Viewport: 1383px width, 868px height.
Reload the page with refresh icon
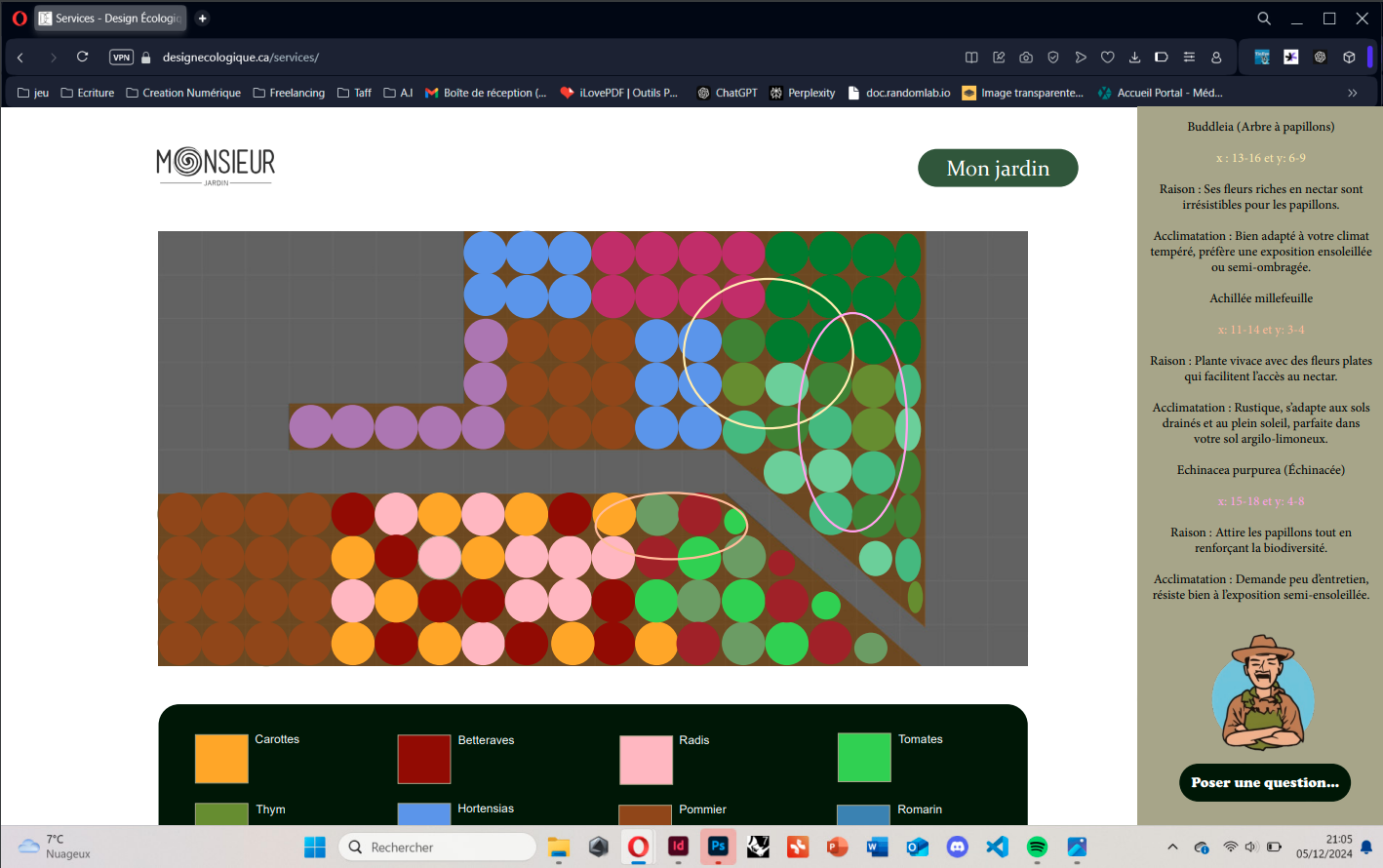pos(83,58)
